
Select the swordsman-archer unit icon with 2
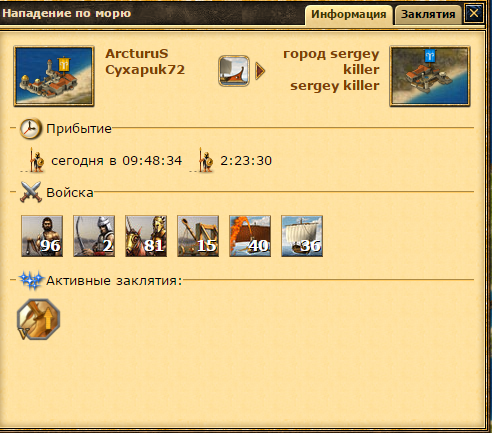coord(94,236)
